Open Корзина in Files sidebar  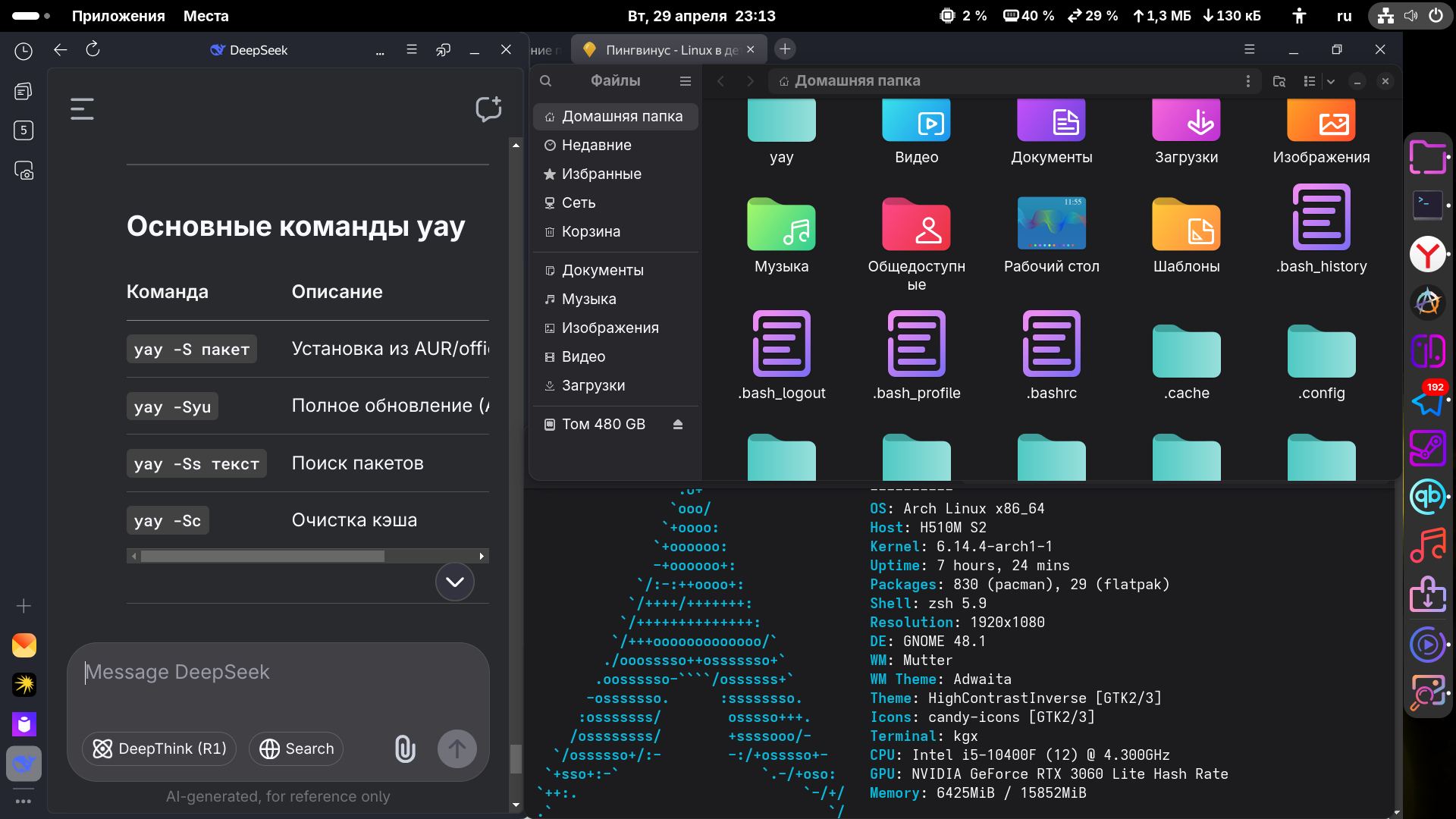[x=615, y=232]
